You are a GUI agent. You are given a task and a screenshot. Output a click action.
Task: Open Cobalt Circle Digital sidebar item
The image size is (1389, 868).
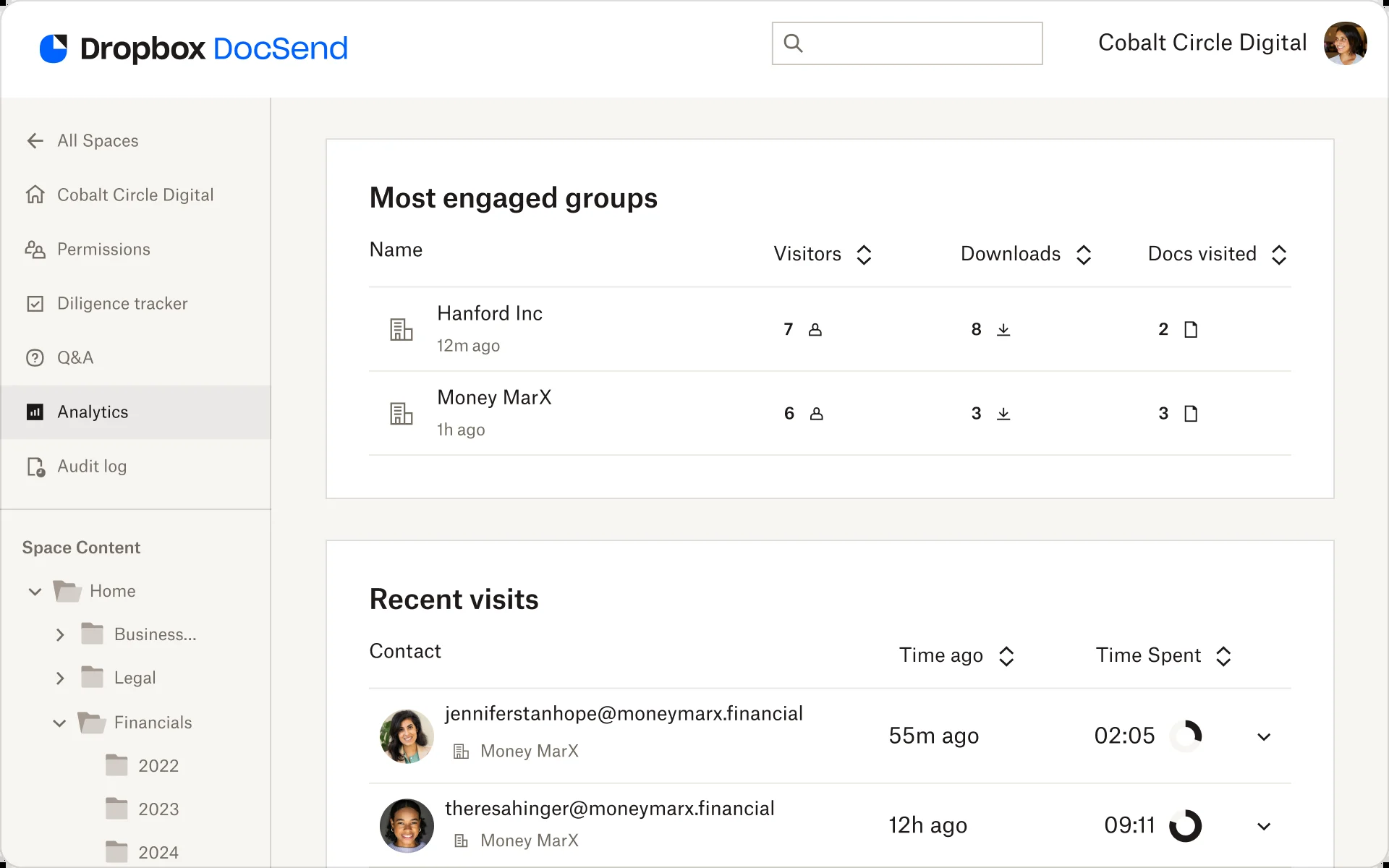135,195
